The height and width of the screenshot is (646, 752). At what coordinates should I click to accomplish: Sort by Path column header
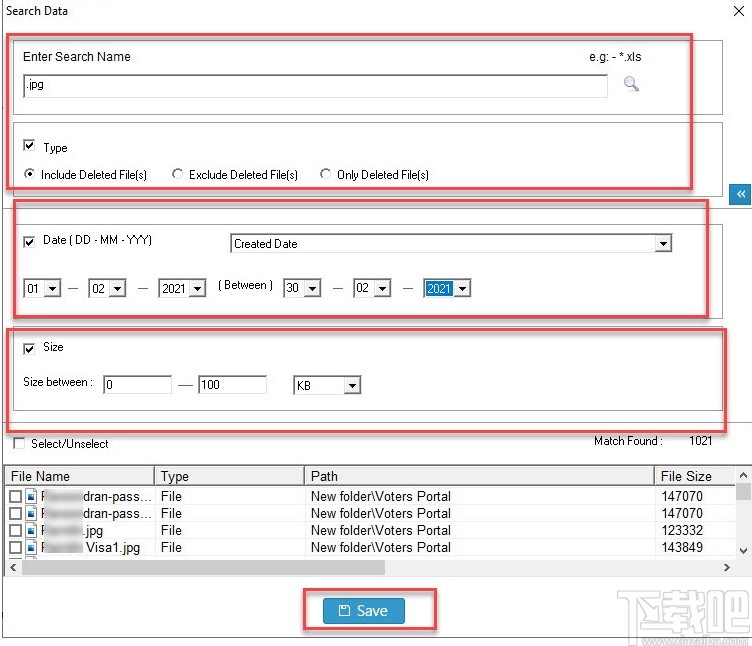[480, 476]
